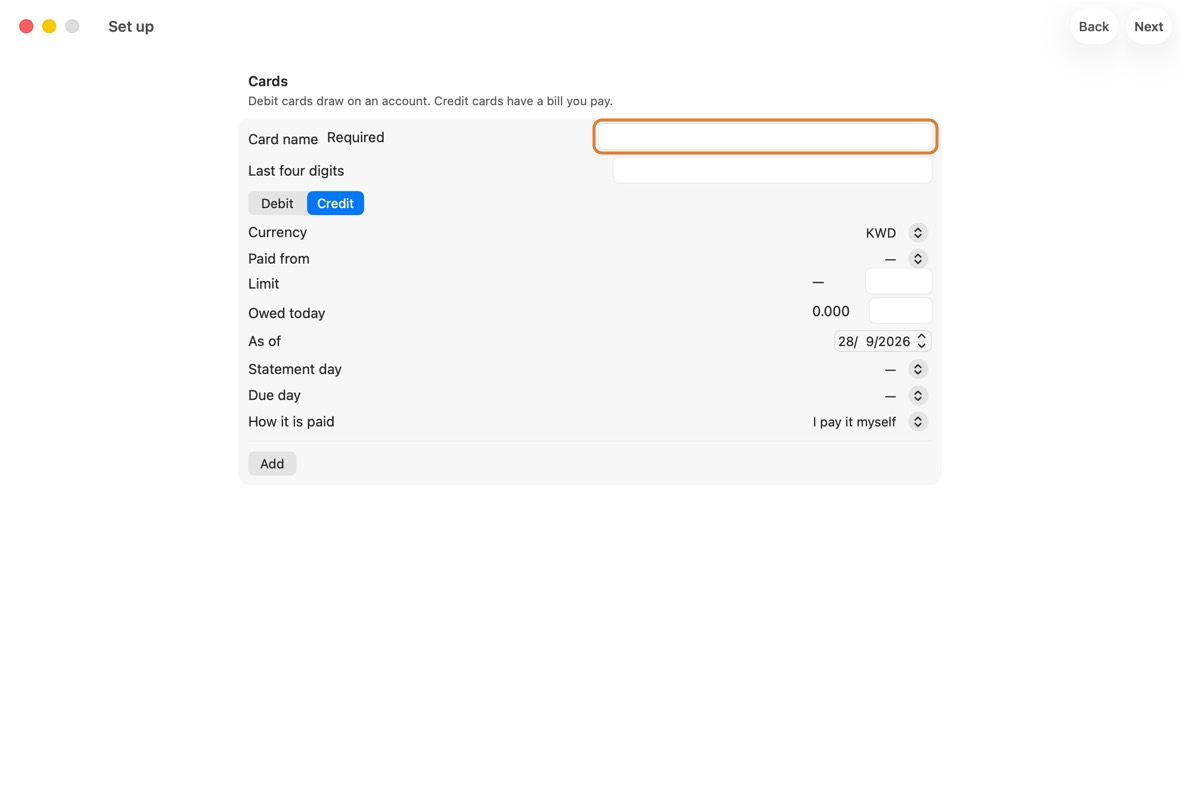Click the Card name label

click(x=283, y=139)
